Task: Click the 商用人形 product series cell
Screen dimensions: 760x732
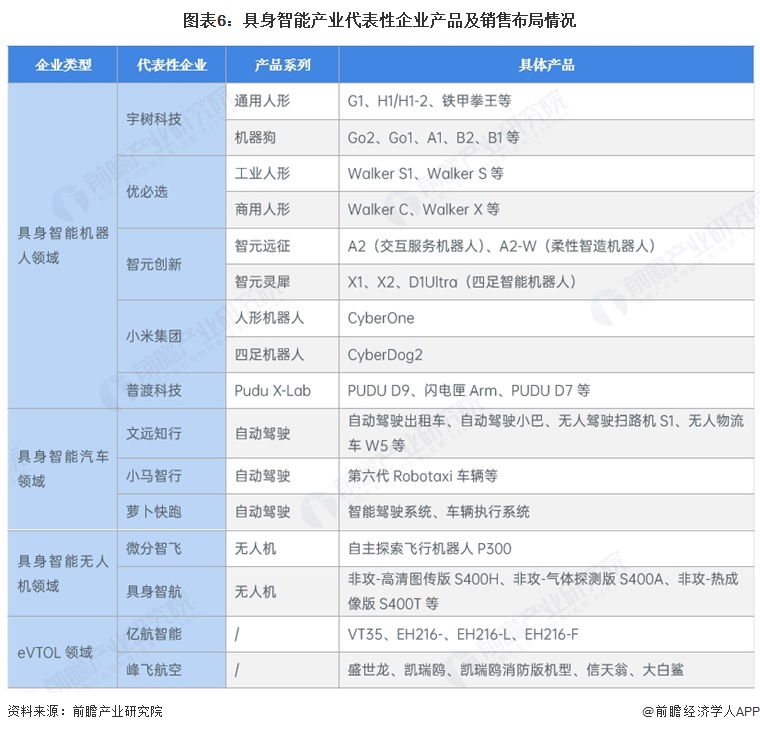Action: point(282,209)
